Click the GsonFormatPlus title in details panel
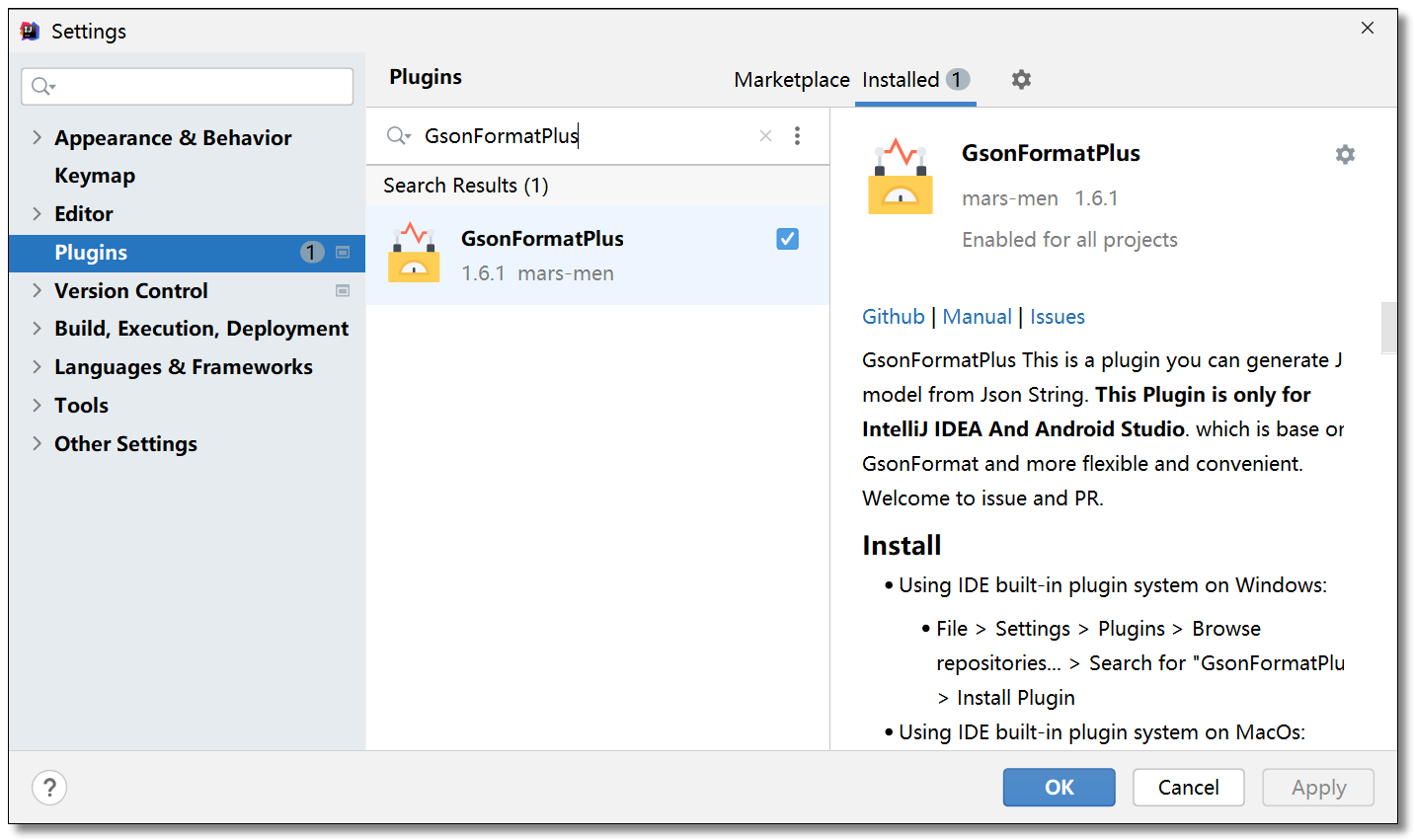This screenshot has width=1414, height=840. 1052,153
